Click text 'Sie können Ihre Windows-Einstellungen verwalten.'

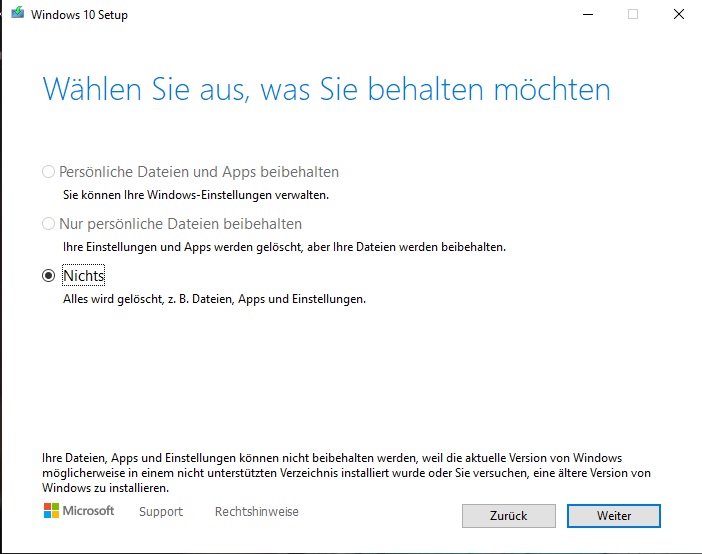pos(196,195)
